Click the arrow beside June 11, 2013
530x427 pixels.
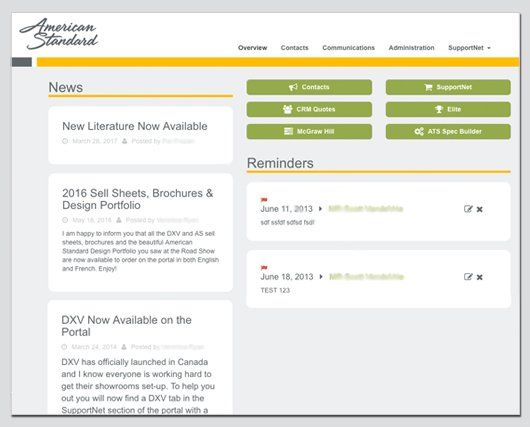(320, 209)
